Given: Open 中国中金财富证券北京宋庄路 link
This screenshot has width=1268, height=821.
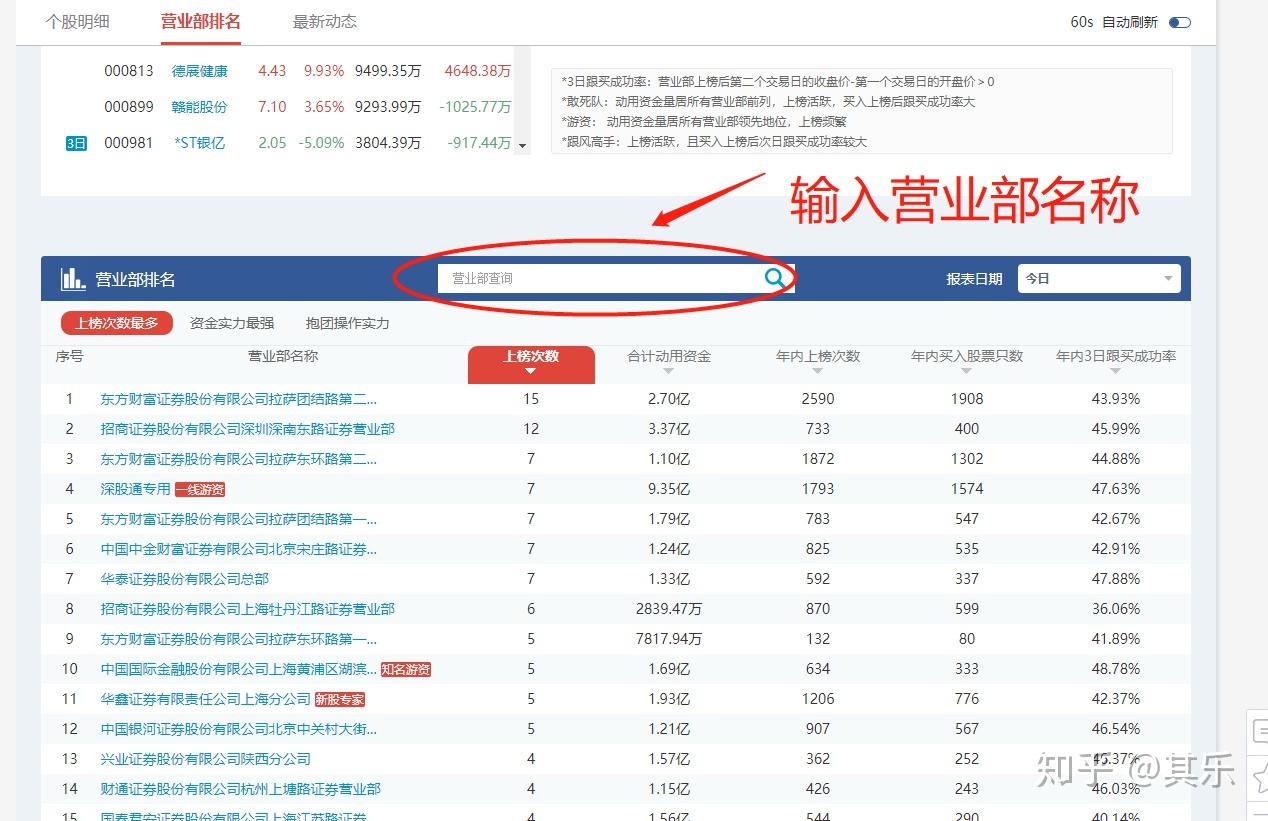Looking at the screenshot, I should pyautogui.click(x=239, y=549).
